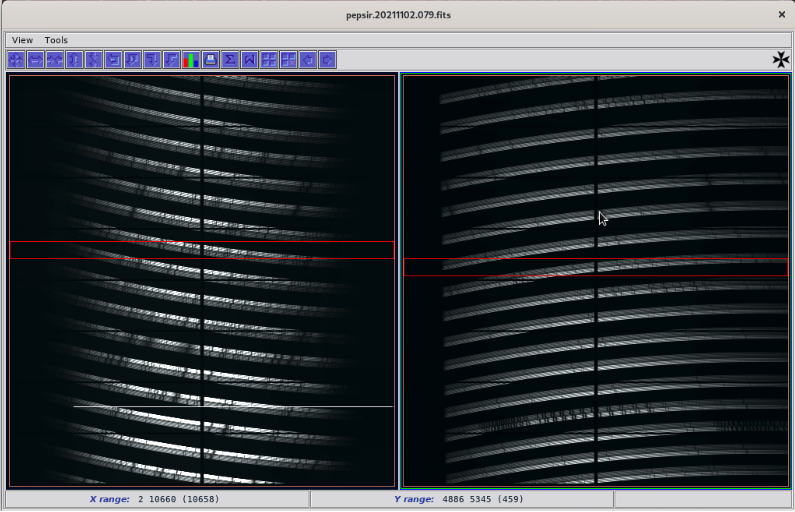Image resolution: width=795 pixels, height=512 pixels.
Task: Click the star logo icon at top right
Action: pos(781,60)
